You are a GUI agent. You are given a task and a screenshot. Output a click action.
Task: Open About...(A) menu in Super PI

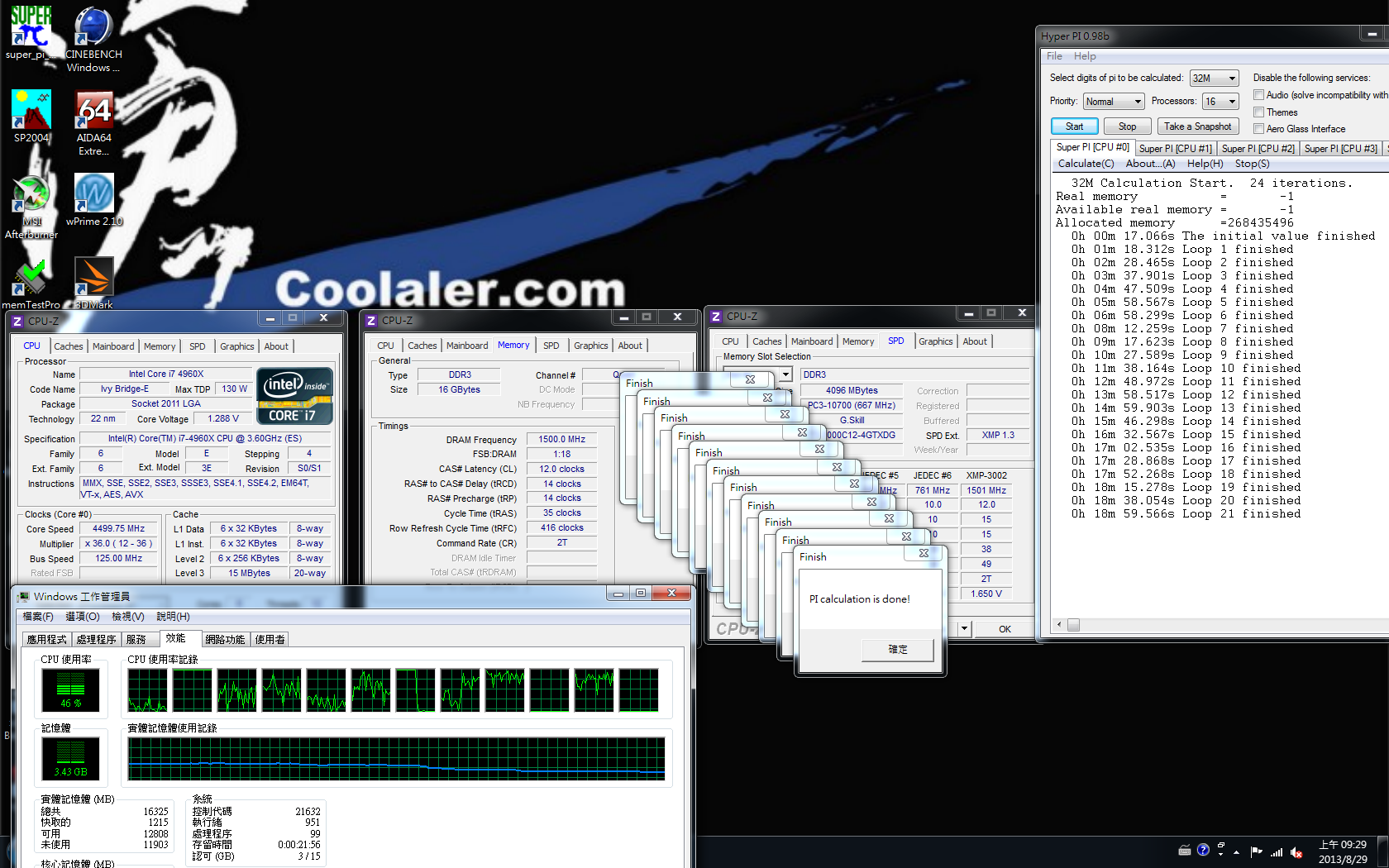[1150, 164]
